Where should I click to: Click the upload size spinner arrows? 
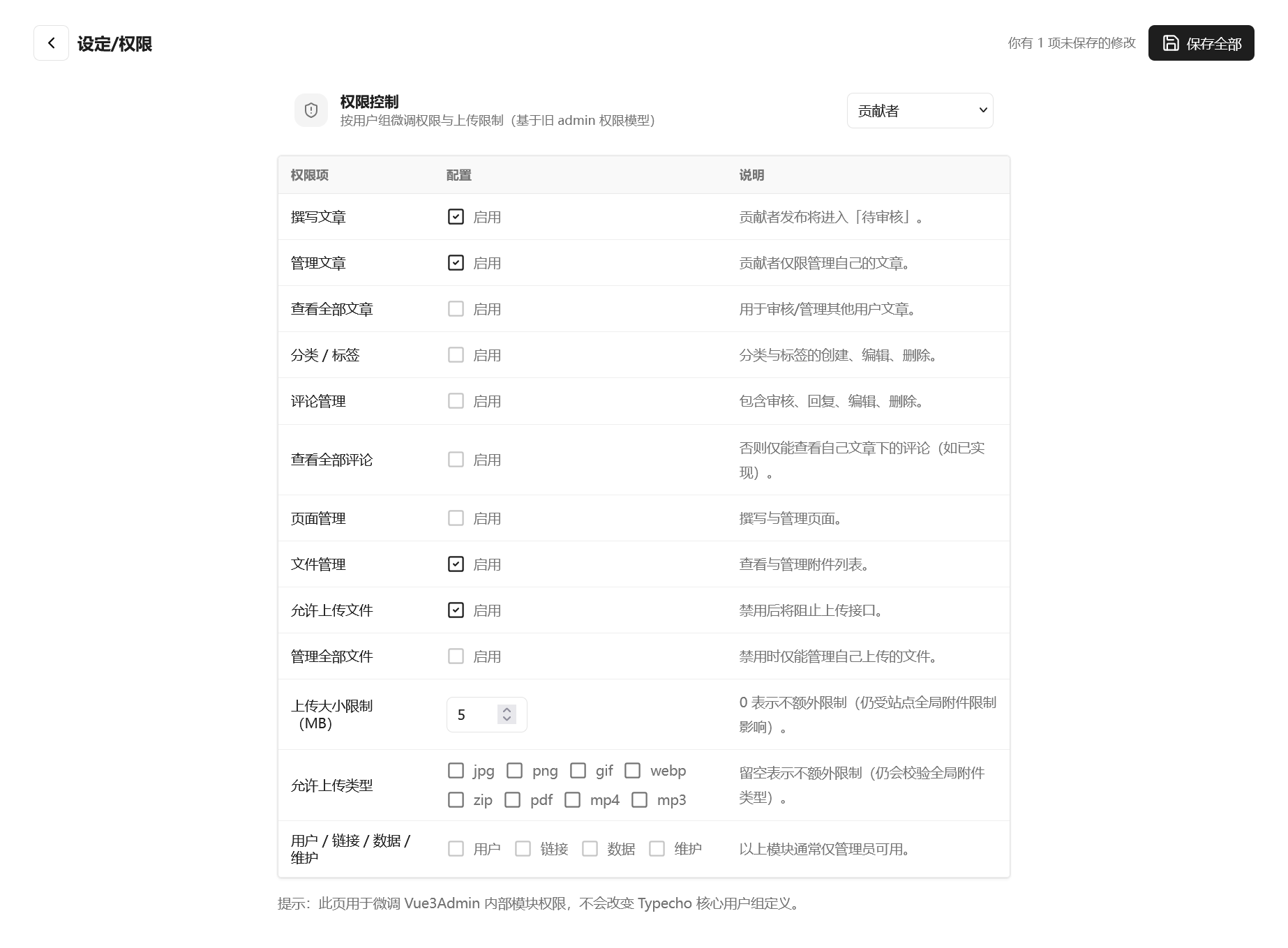507,714
